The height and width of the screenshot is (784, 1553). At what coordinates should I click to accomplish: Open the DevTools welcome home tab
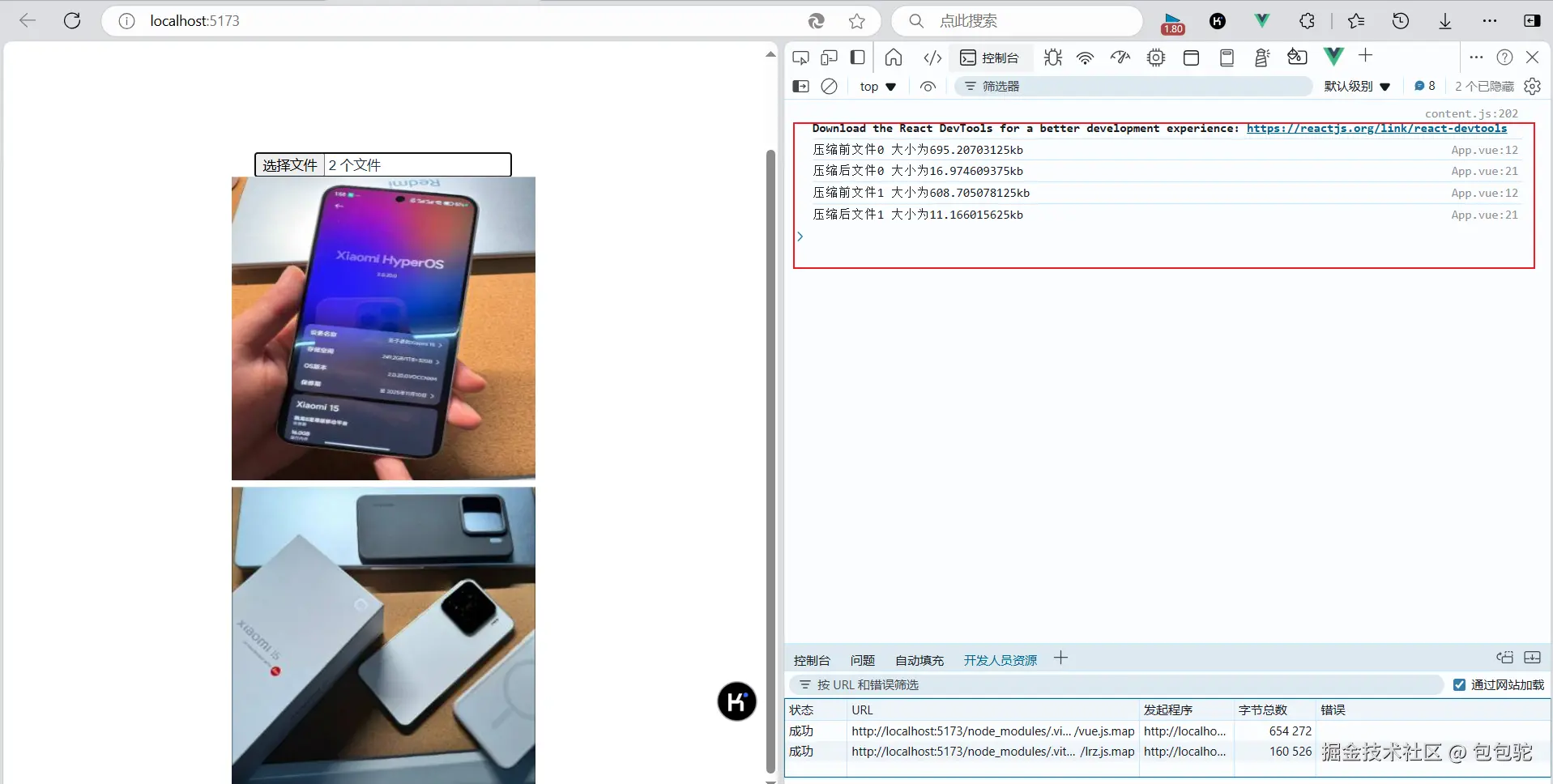point(894,58)
